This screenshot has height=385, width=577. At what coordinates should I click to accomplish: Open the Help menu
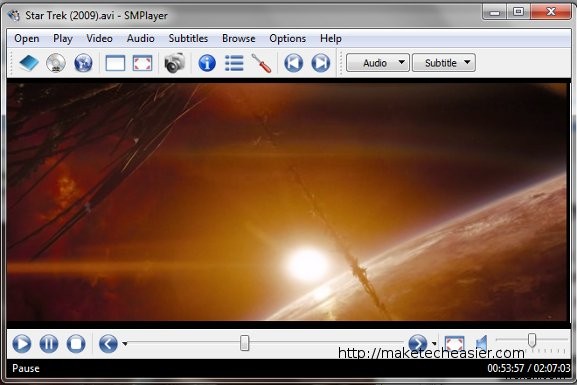(330, 38)
